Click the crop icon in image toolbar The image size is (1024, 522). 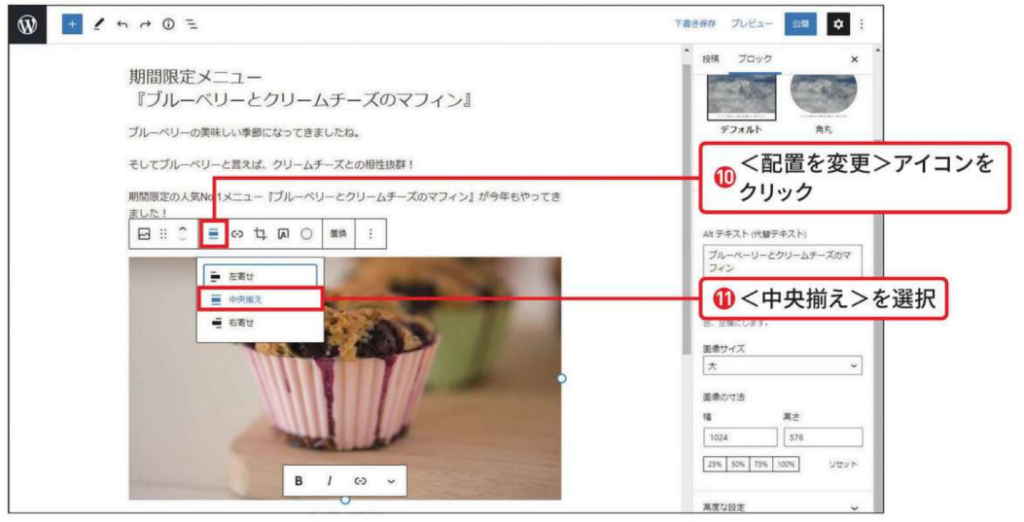pos(260,233)
